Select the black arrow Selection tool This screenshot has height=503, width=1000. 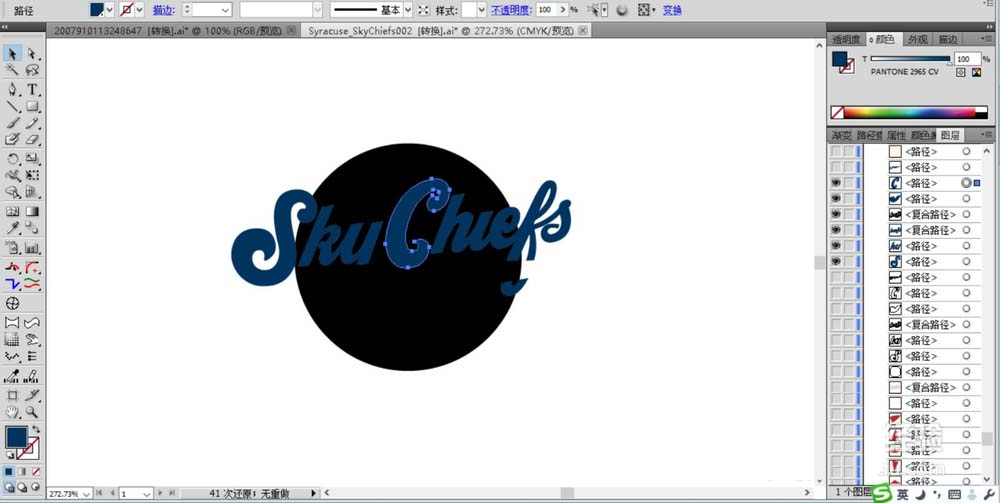click(x=12, y=54)
